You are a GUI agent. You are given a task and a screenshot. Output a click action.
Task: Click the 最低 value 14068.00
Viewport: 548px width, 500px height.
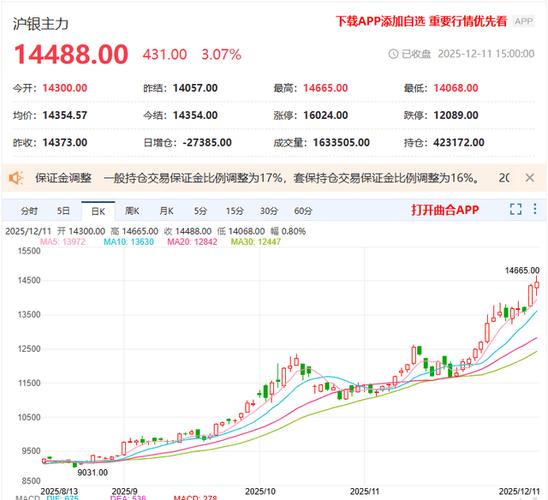(456, 88)
